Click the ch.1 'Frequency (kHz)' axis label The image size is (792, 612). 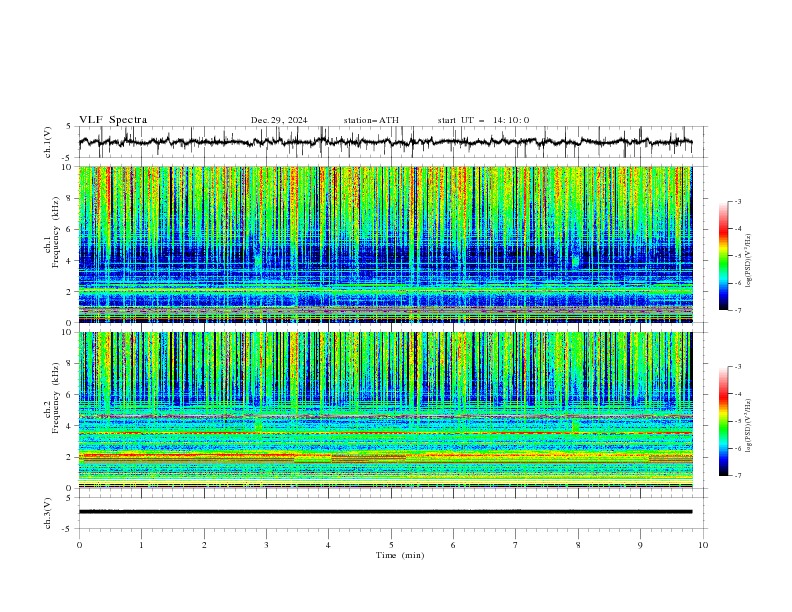point(55,232)
